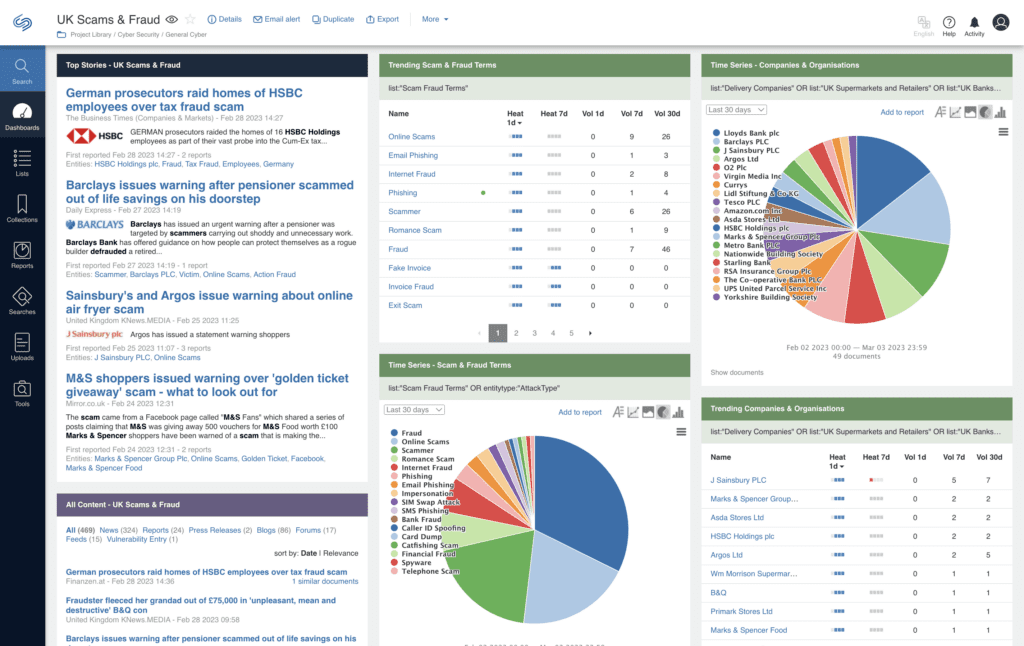Open hamburger menu of Companies pie chart
Viewport: 1024px width, 646px height.
point(1003,132)
